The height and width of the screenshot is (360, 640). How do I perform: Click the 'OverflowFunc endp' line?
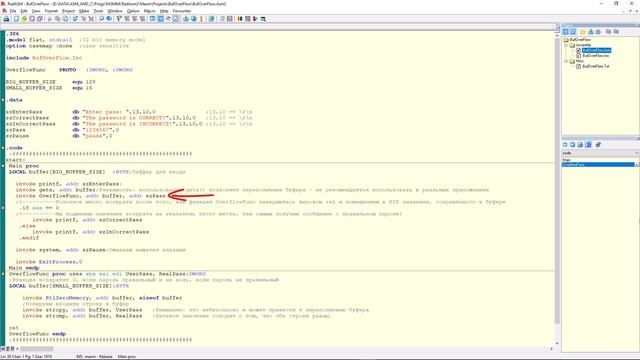(38, 334)
